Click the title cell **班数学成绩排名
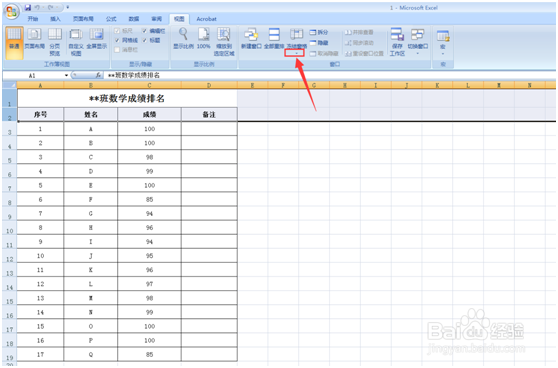 (x=127, y=99)
